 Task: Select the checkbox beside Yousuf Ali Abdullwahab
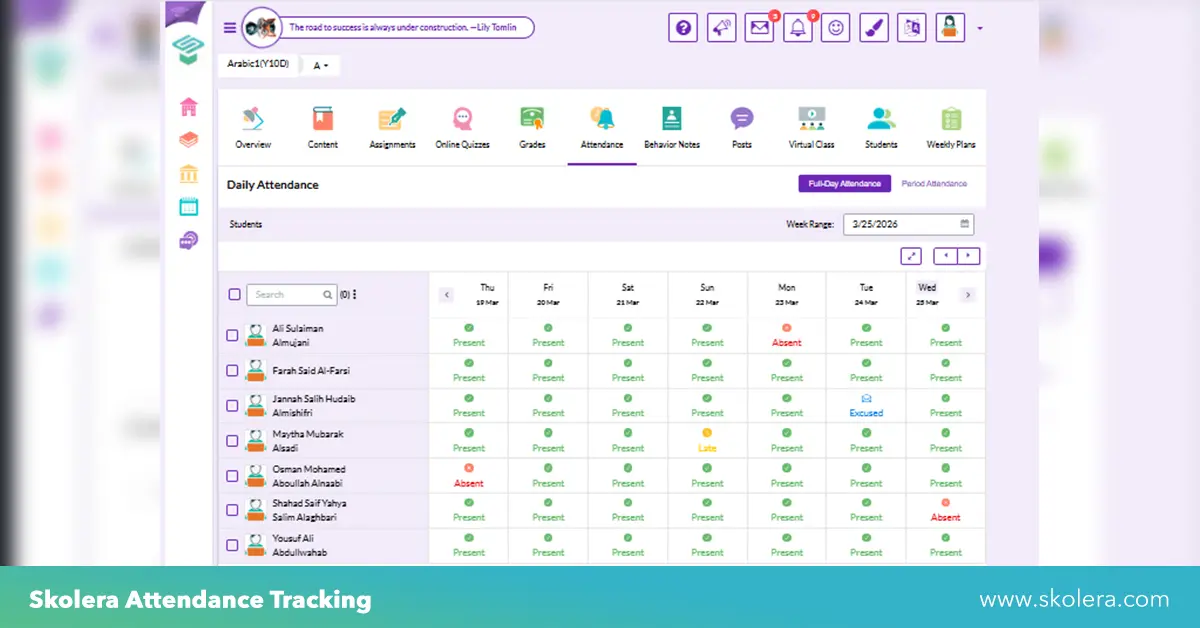tap(232, 545)
